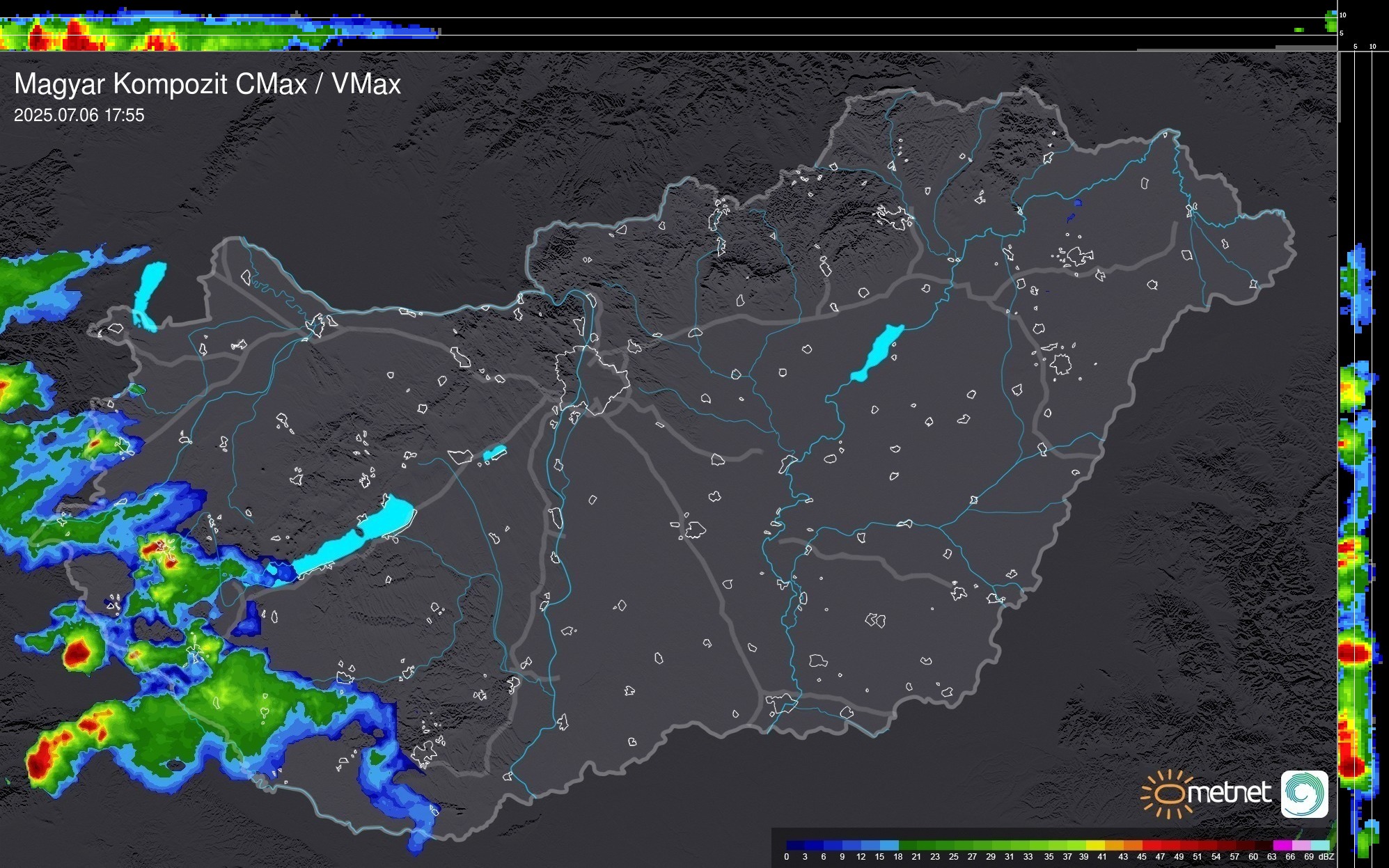Screen dimensions: 1389x868
Task: Click the cyan 69 dBZ legend swatch
Action: click(x=1319, y=845)
